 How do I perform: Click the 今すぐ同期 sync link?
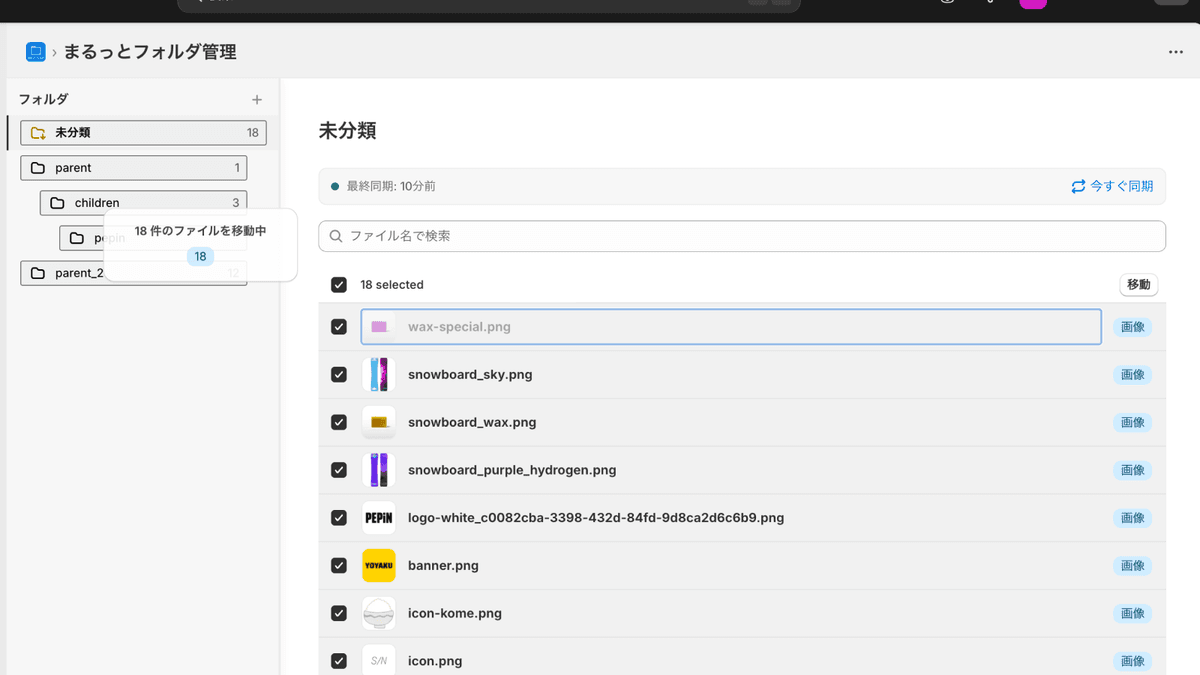(1120, 186)
